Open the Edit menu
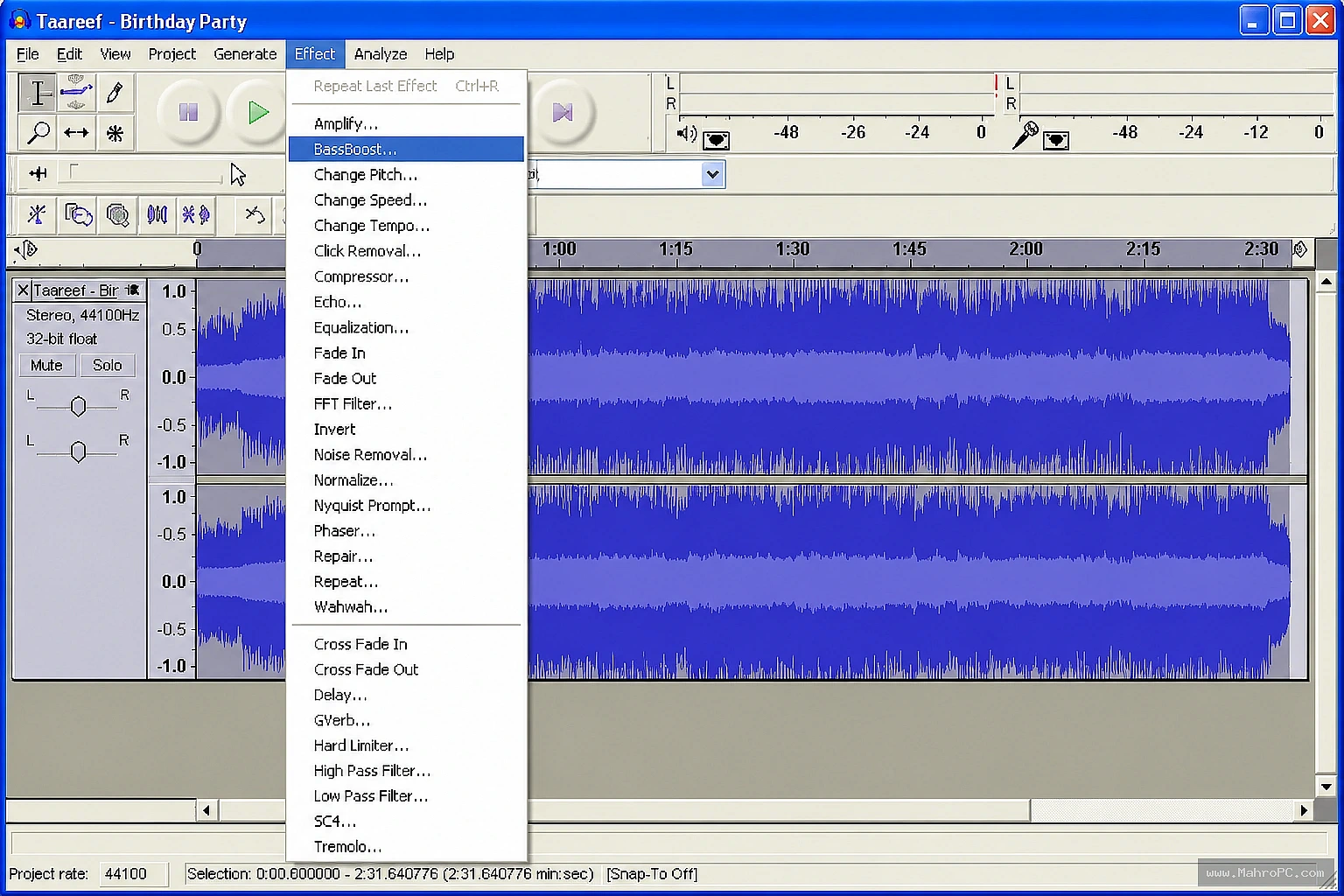The height and width of the screenshot is (896, 1344). point(69,54)
